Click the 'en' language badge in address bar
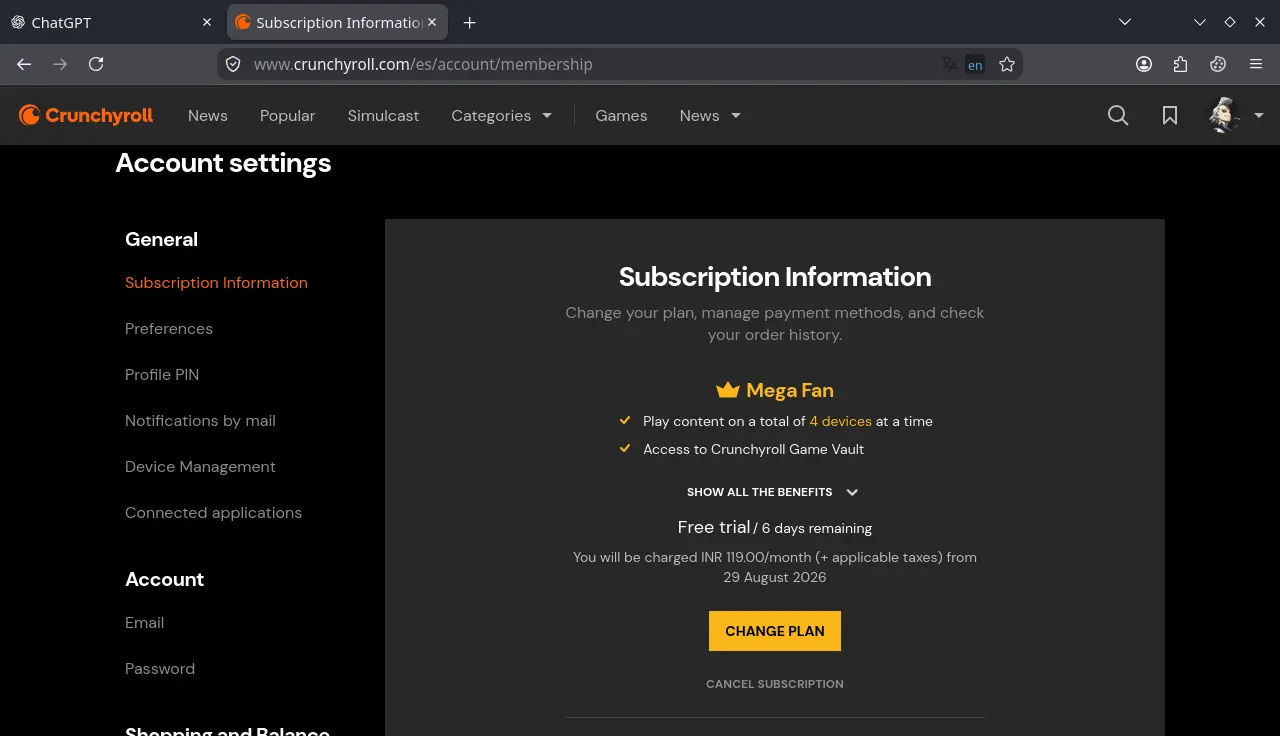The height and width of the screenshot is (736, 1280). pos(975,65)
